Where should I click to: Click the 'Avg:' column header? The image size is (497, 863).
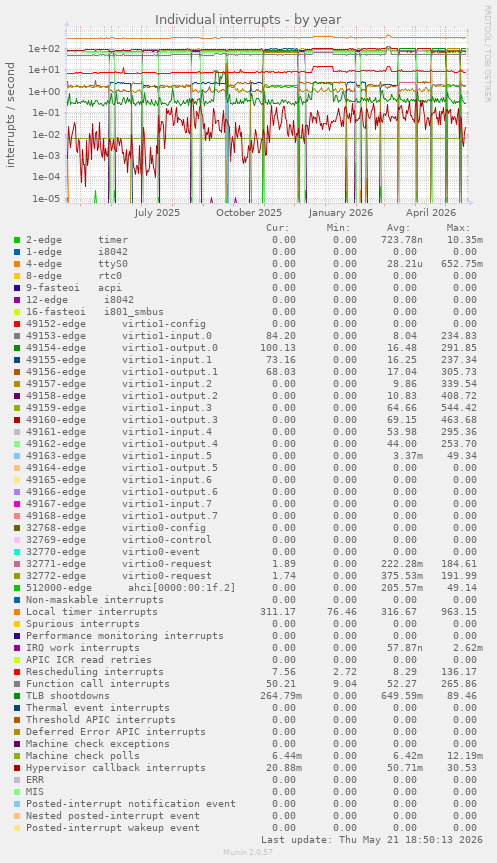click(x=398, y=228)
